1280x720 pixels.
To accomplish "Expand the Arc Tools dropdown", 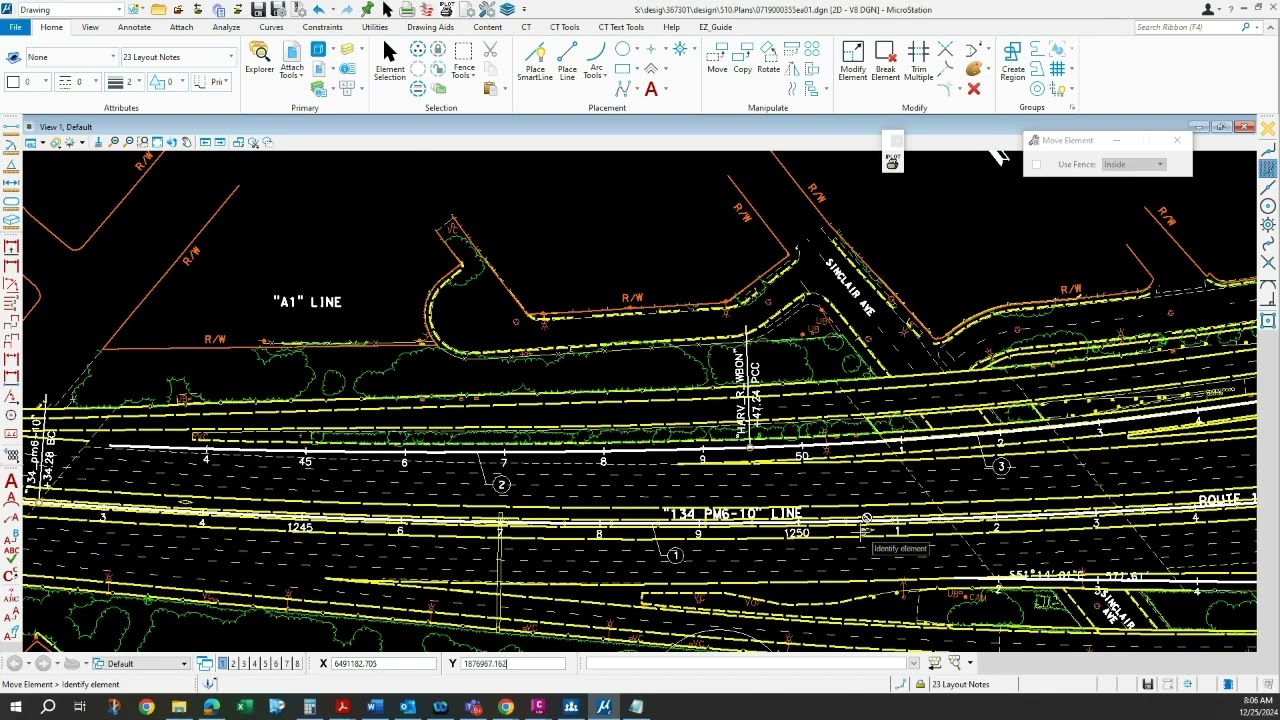I will (x=596, y=61).
